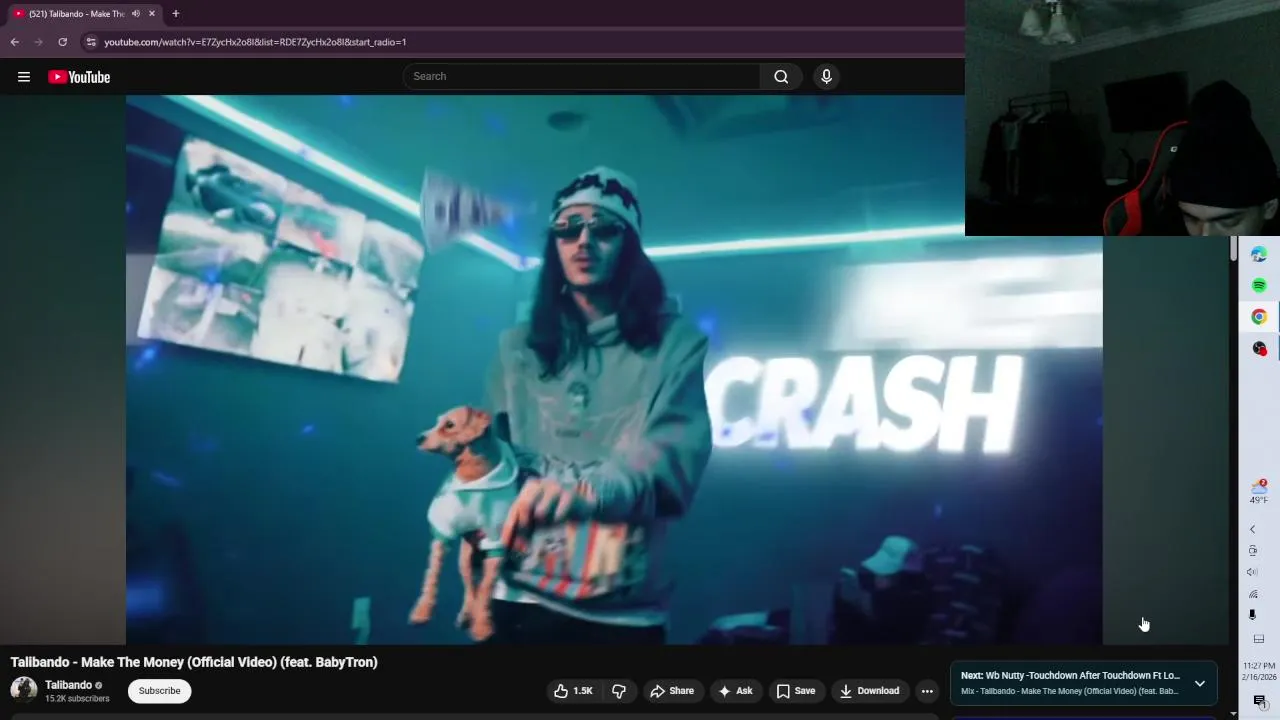Select Chrome in the taskbar
This screenshot has width=1280, height=720.
pyautogui.click(x=1259, y=317)
